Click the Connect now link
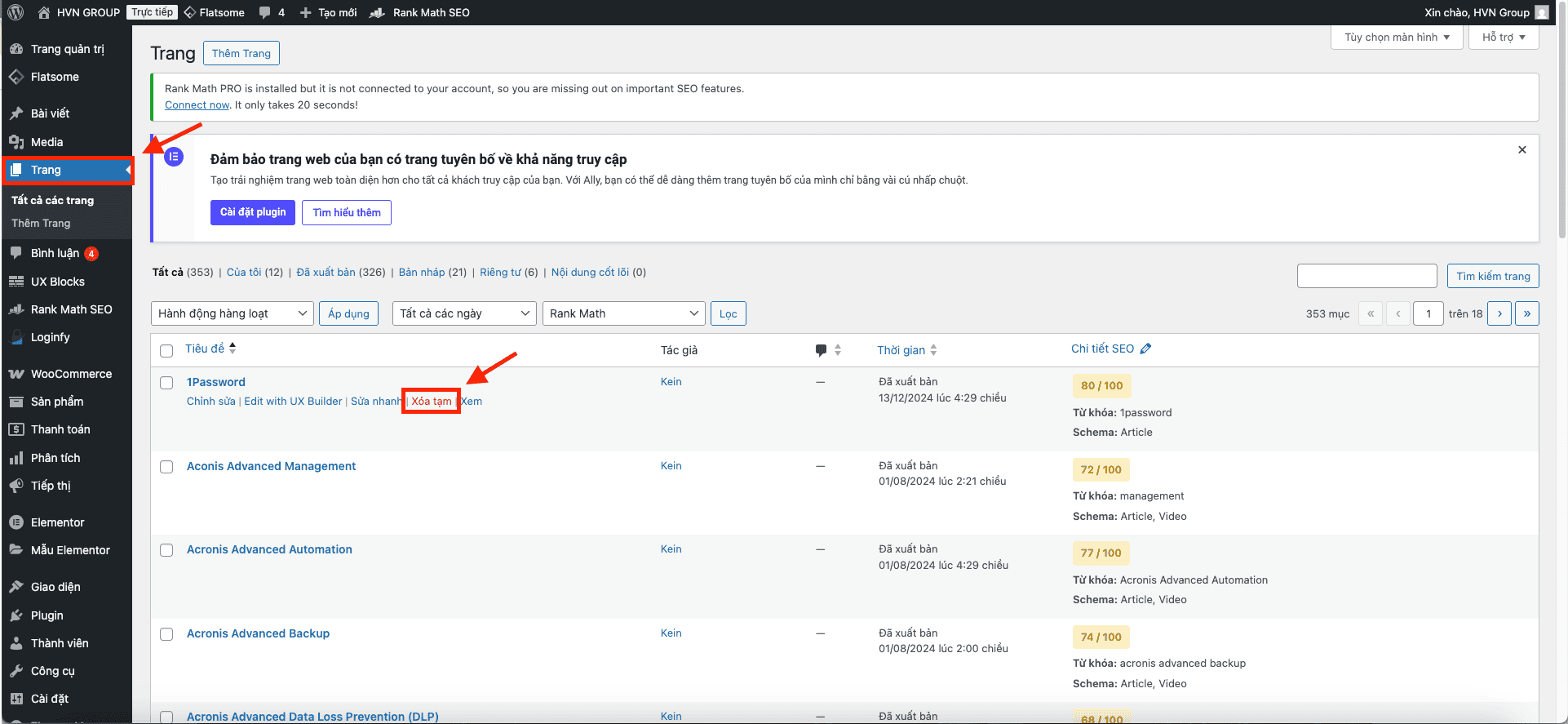This screenshot has width=1568, height=724. pos(197,104)
